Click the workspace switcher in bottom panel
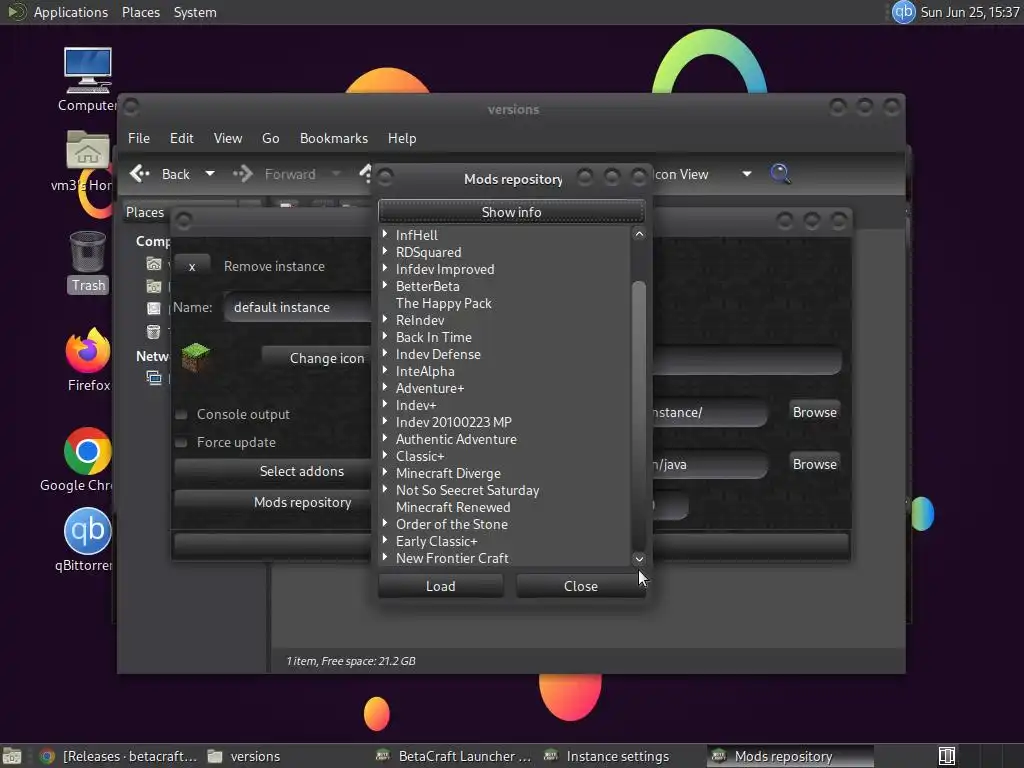 [x=946, y=756]
